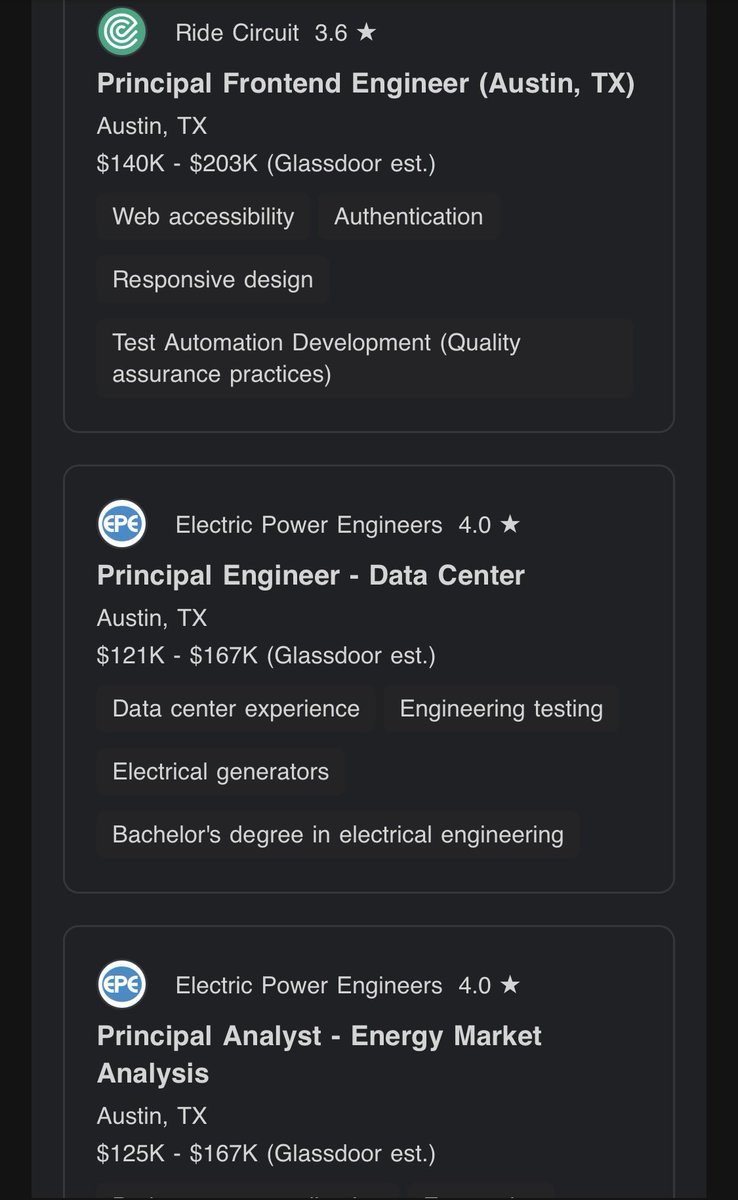Tap the Ride Circuit company logo
This screenshot has height=1200, width=738.
122,32
